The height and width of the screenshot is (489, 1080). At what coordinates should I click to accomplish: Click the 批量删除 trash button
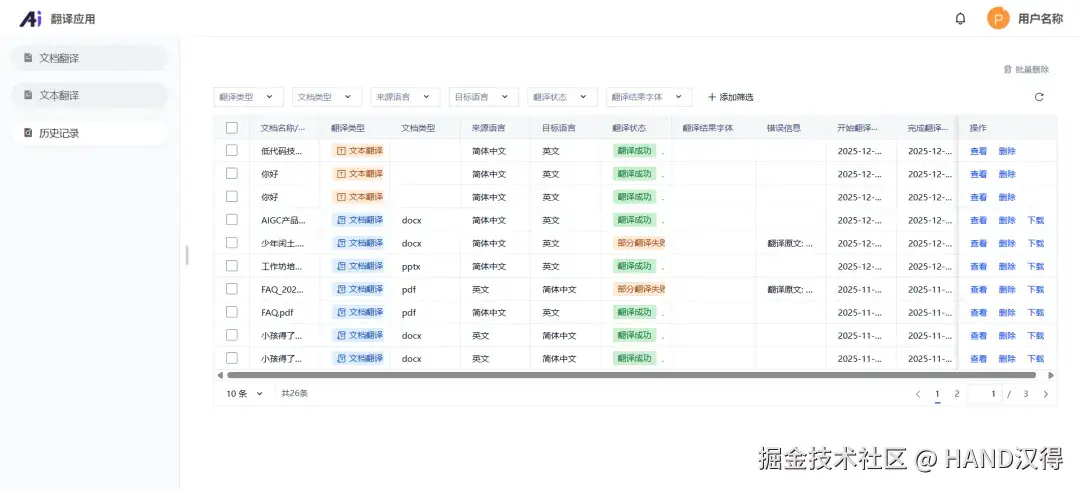click(x=1026, y=70)
